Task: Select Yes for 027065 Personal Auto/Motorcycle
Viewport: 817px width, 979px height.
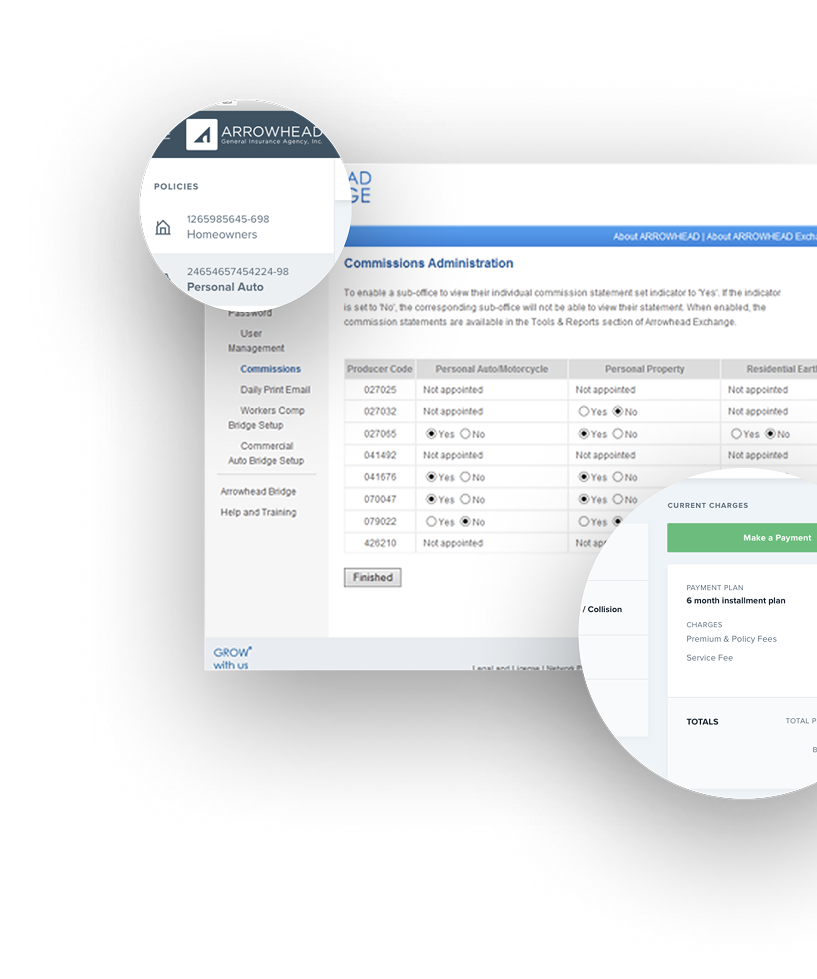Action: point(431,433)
